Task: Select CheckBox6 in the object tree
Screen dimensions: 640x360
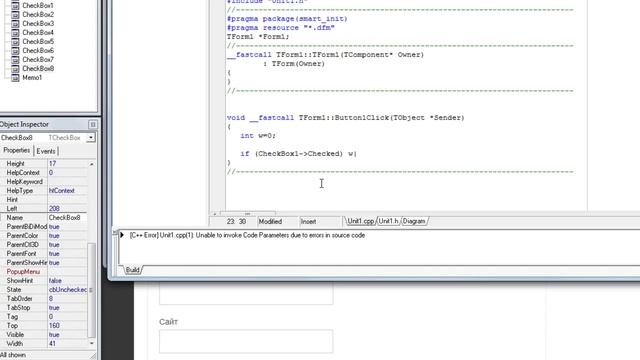Action: pyautogui.click(x=38, y=51)
